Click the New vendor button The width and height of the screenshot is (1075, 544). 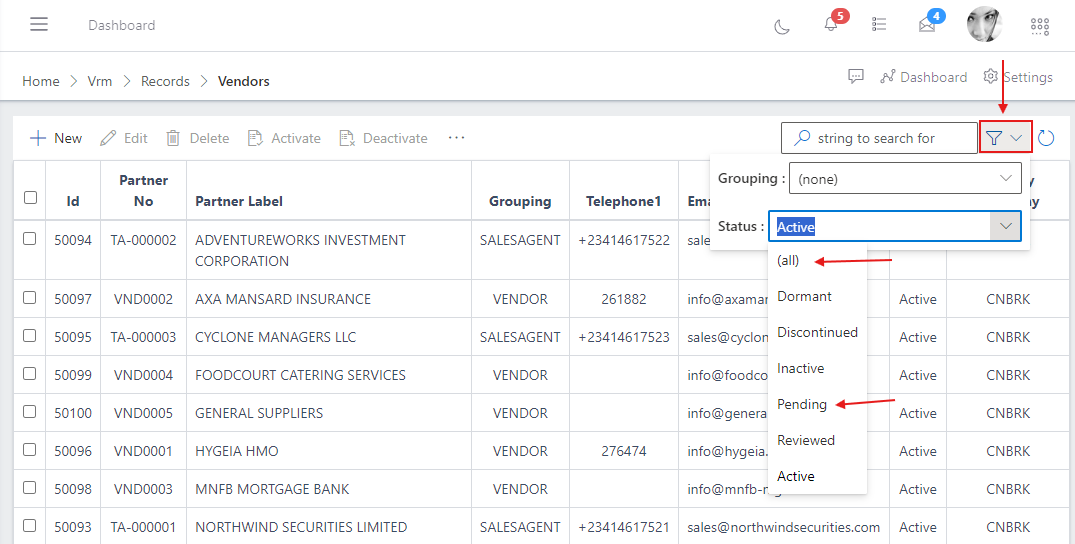click(56, 138)
